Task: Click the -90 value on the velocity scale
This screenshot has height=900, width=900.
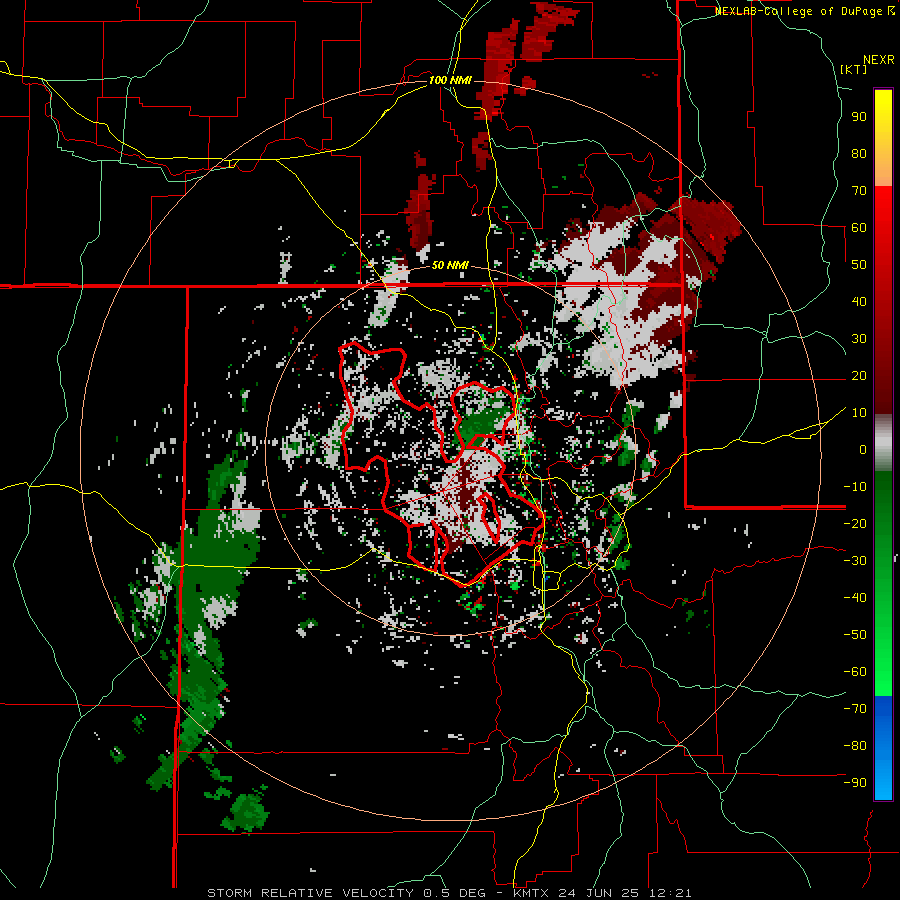Action: click(x=855, y=782)
